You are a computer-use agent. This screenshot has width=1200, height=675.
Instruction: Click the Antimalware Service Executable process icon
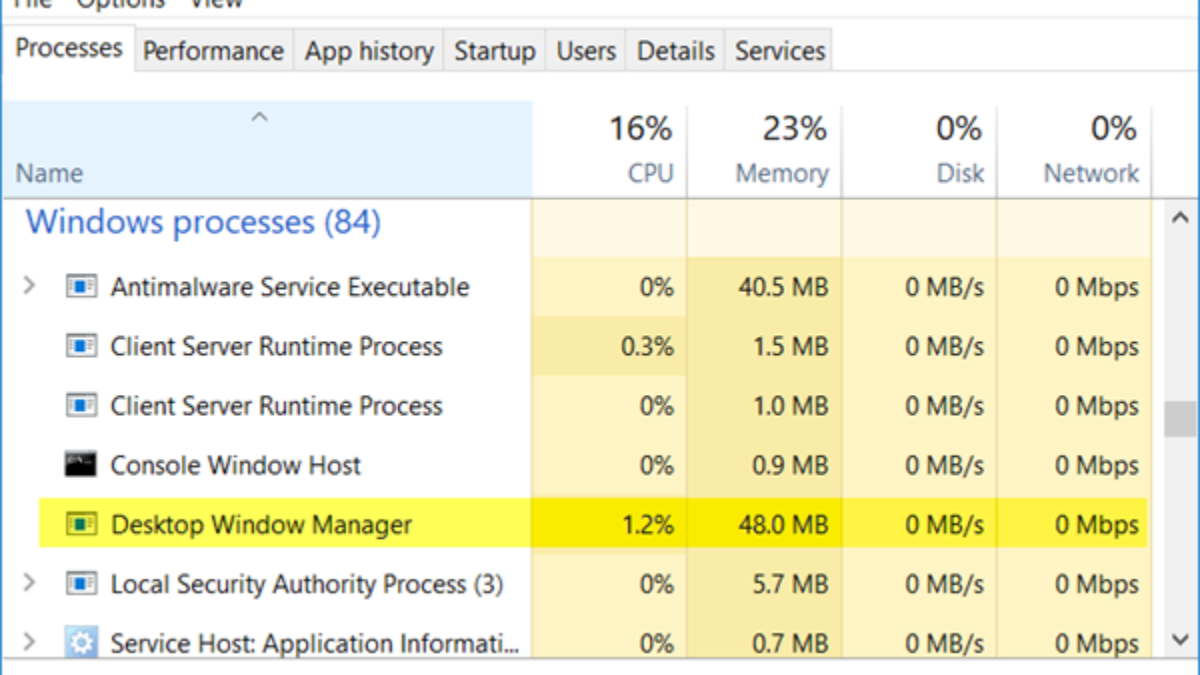coord(81,287)
